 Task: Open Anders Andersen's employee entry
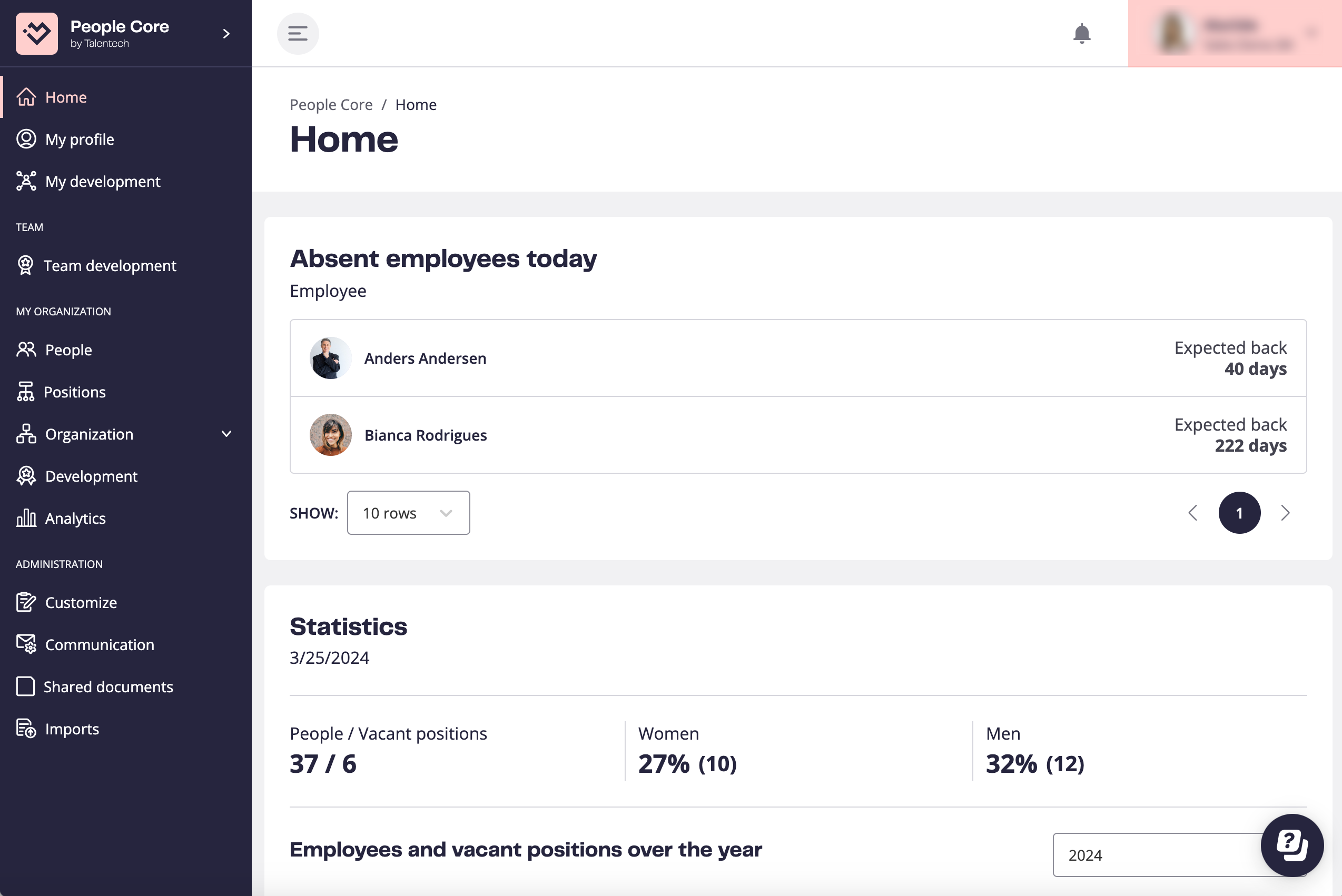(x=425, y=359)
